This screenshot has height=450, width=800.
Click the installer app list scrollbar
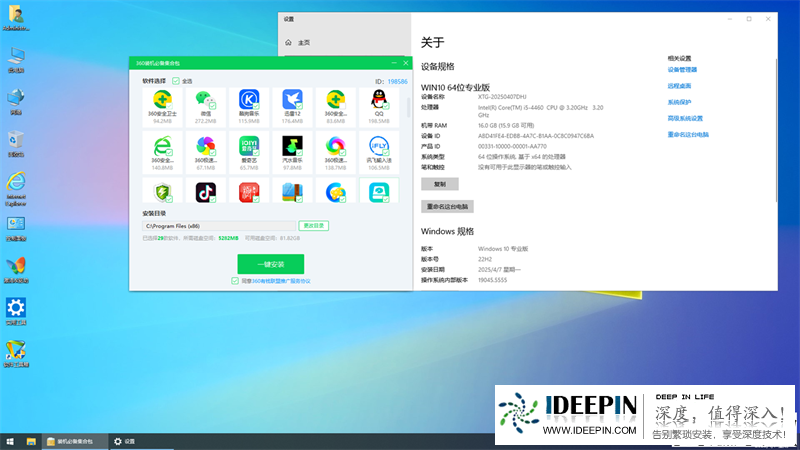pyautogui.click(x=408, y=108)
